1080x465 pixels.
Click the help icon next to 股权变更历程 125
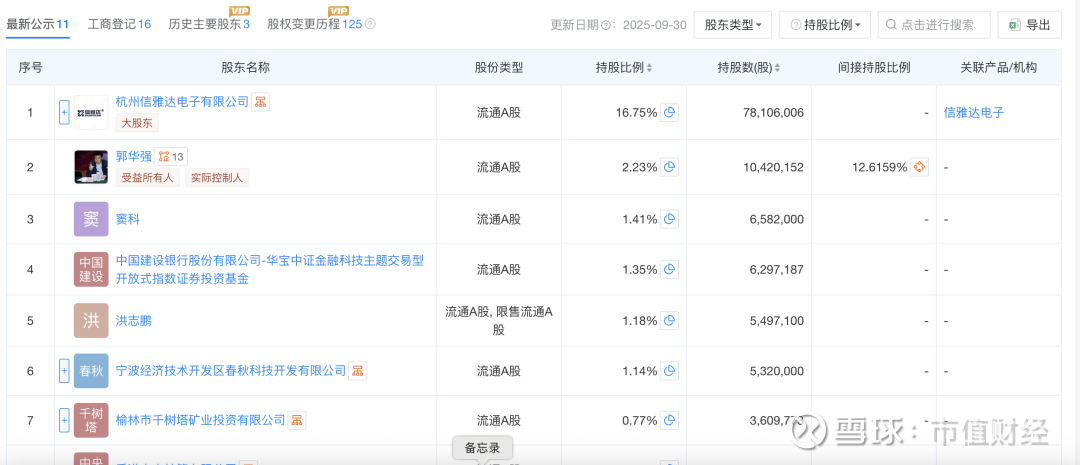370,24
